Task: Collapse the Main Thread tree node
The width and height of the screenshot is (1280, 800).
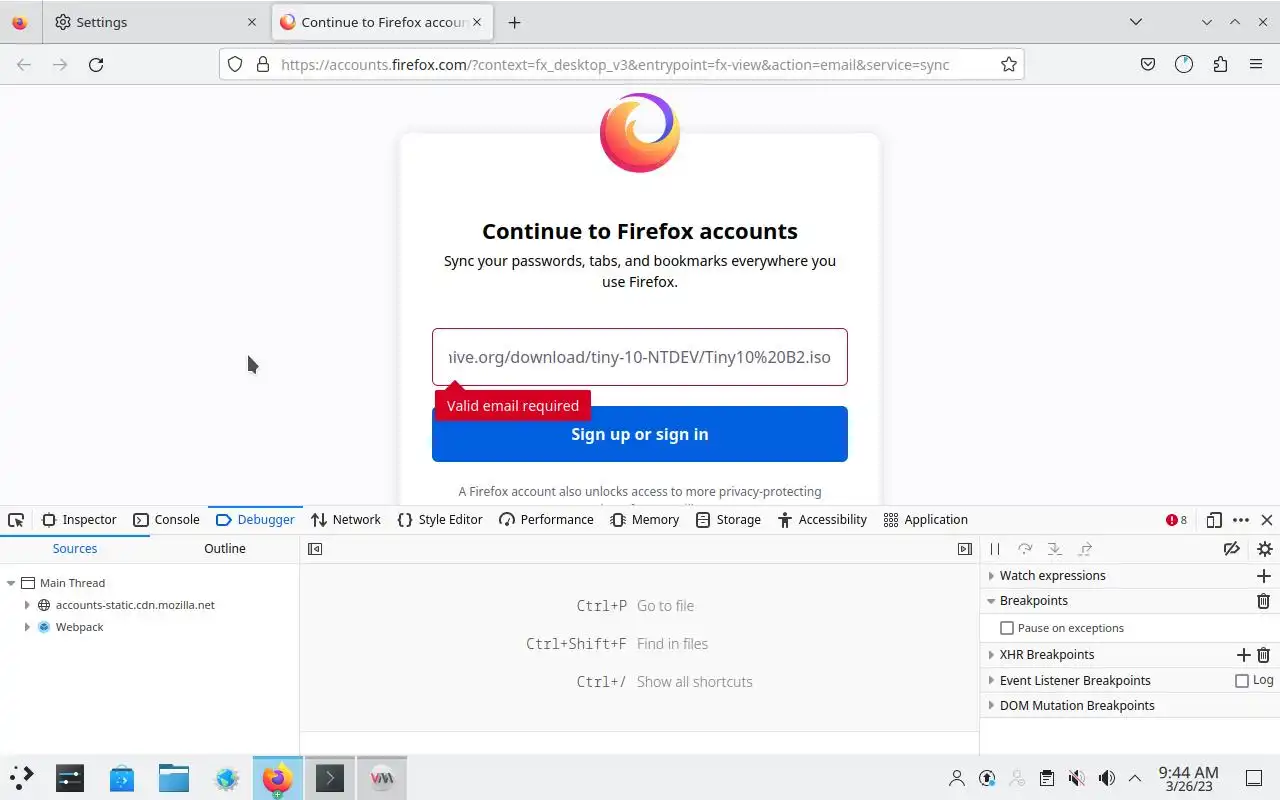Action: click(x=11, y=583)
